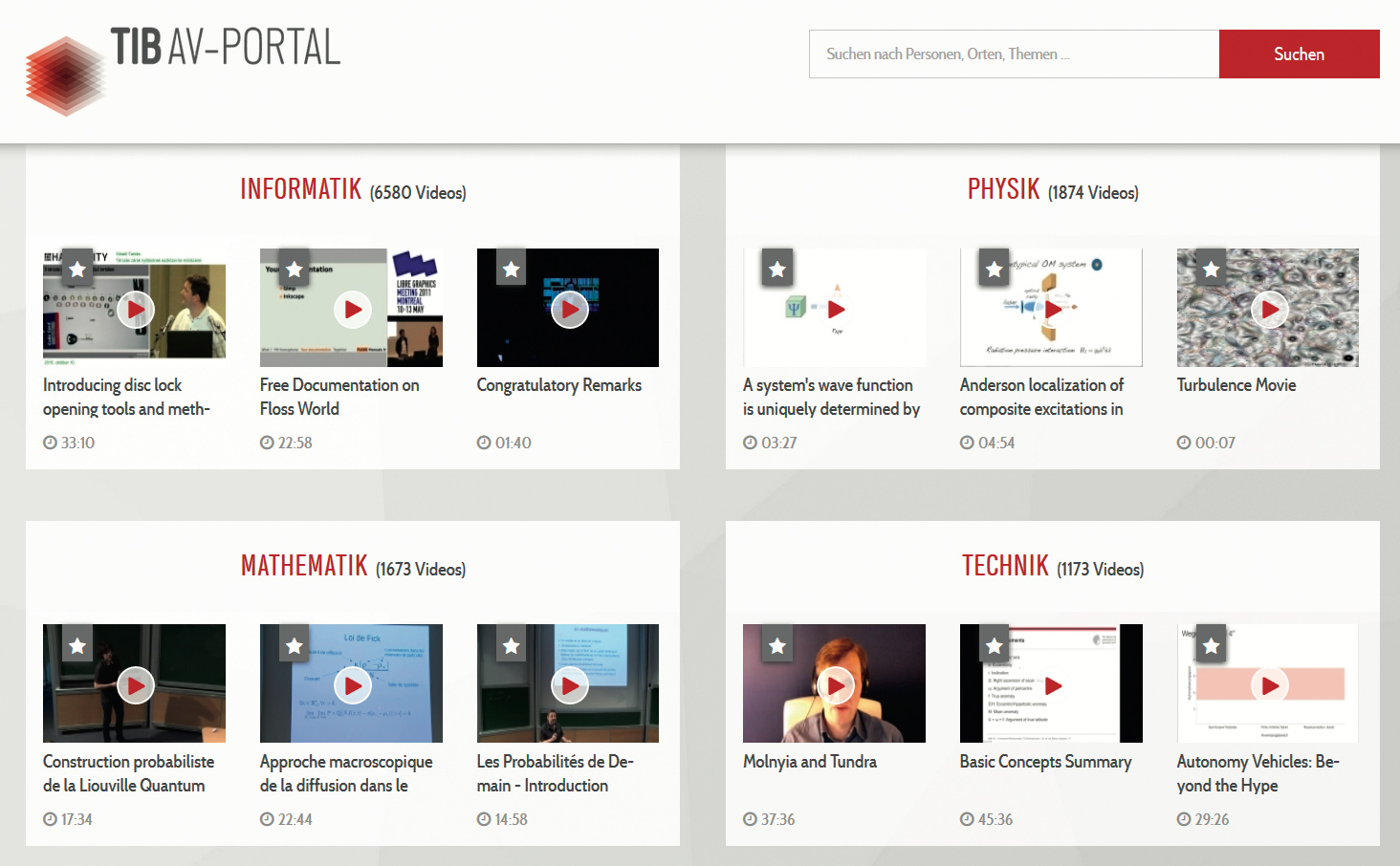Go to the MATHEMATIK category
The image size is (1400, 866).
[304, 566]
